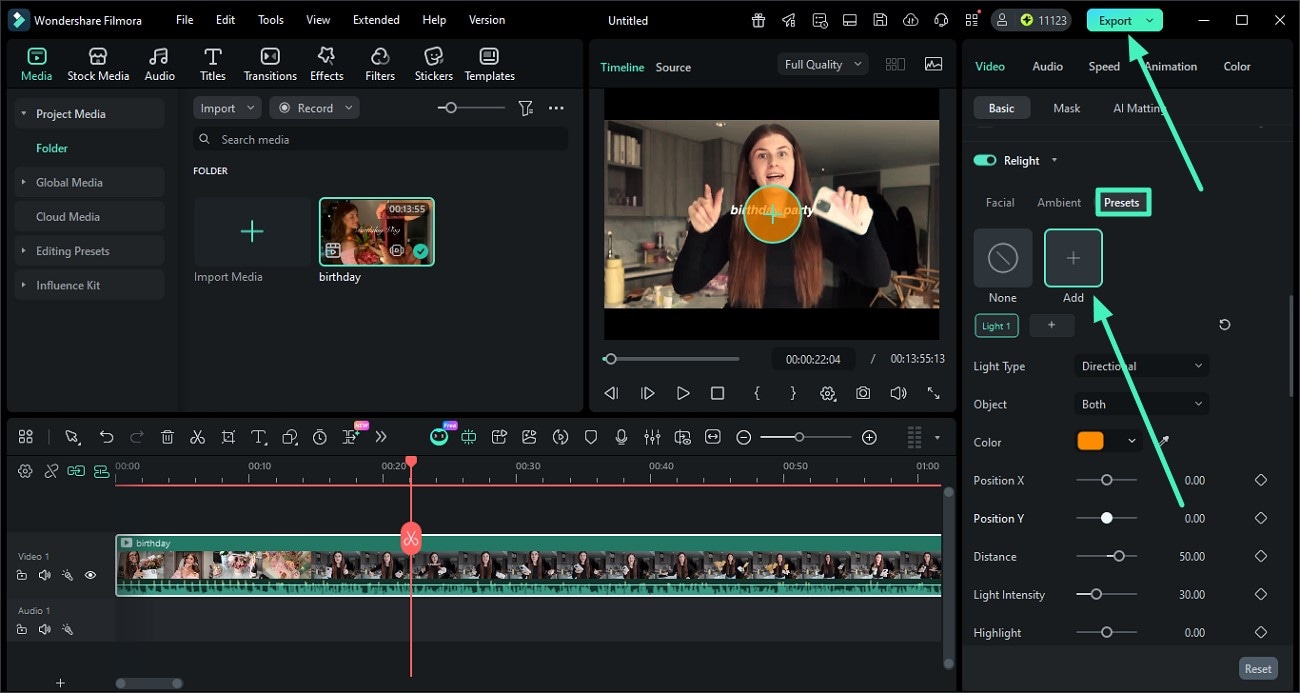
Task: Click the voiceover microphone icon
Action: coord(622,437)
